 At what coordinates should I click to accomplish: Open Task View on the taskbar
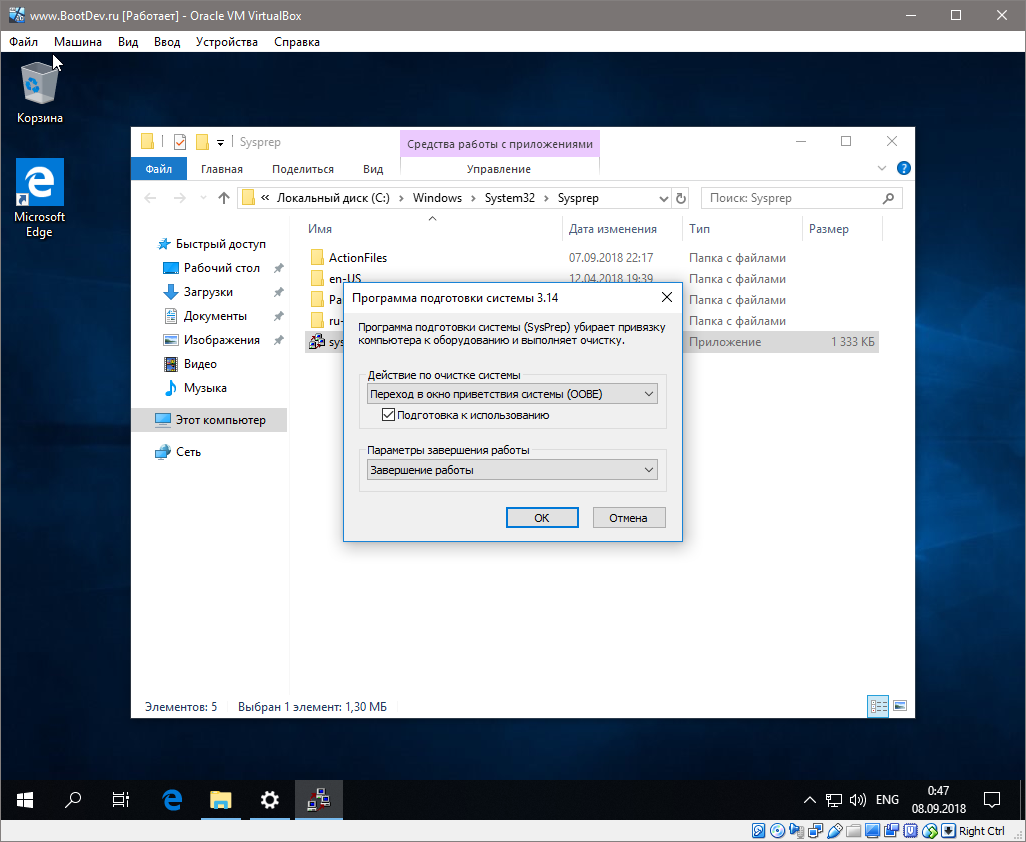tap(121, 799)
